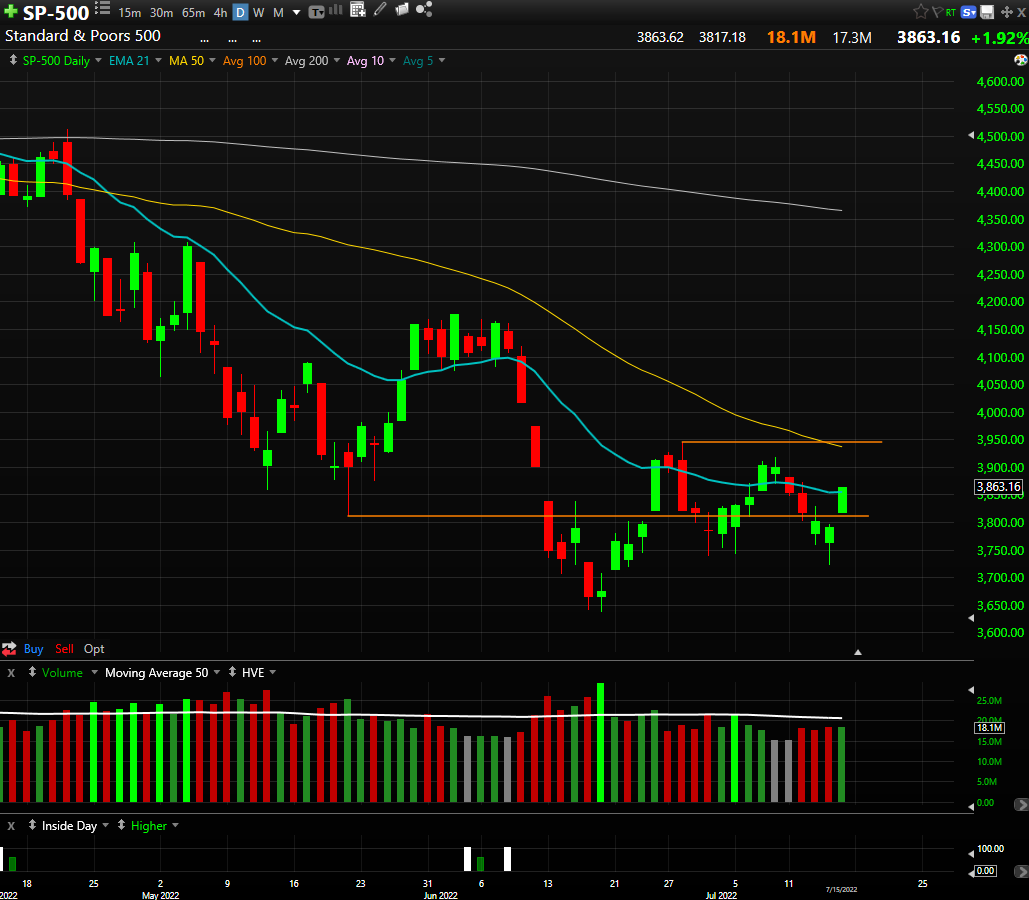Remove the Inside Day pane with its x
1029x900 pixels.
point(11,826)
